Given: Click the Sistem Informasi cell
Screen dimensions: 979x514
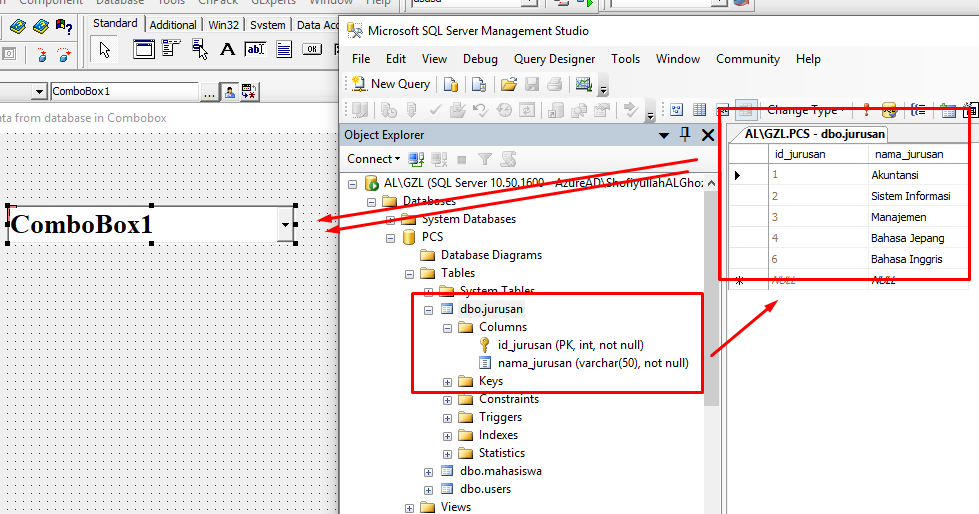Looking at the screenshot, I should (918, 196).
